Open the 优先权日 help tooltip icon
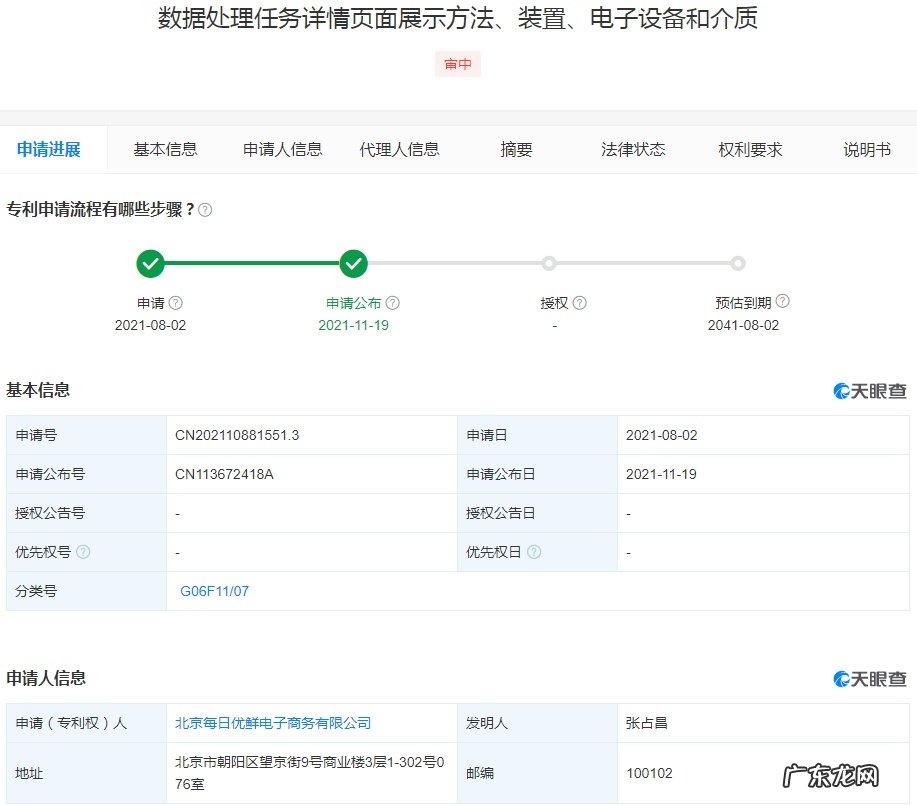Image resolution: width=917 pixels, height=805 pixels. pyautogui.click(x=536, y=551)
